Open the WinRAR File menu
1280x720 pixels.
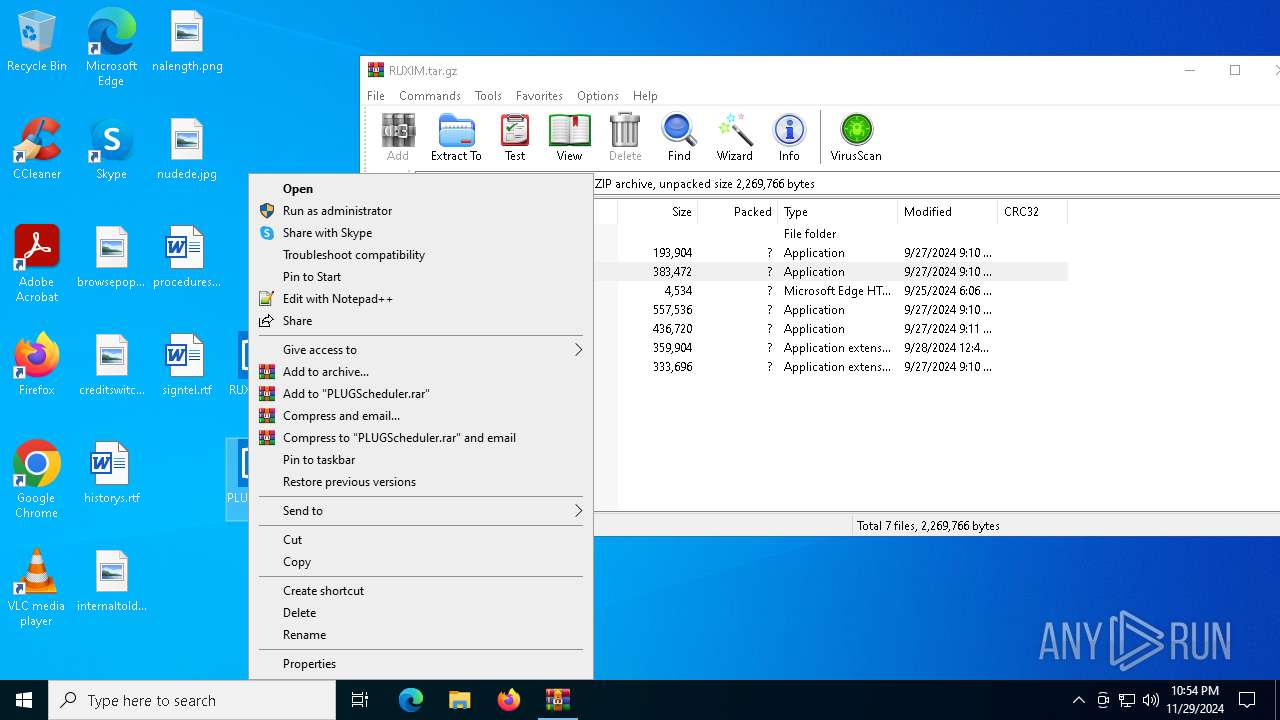pyautogui.click(x=376, y=96)
